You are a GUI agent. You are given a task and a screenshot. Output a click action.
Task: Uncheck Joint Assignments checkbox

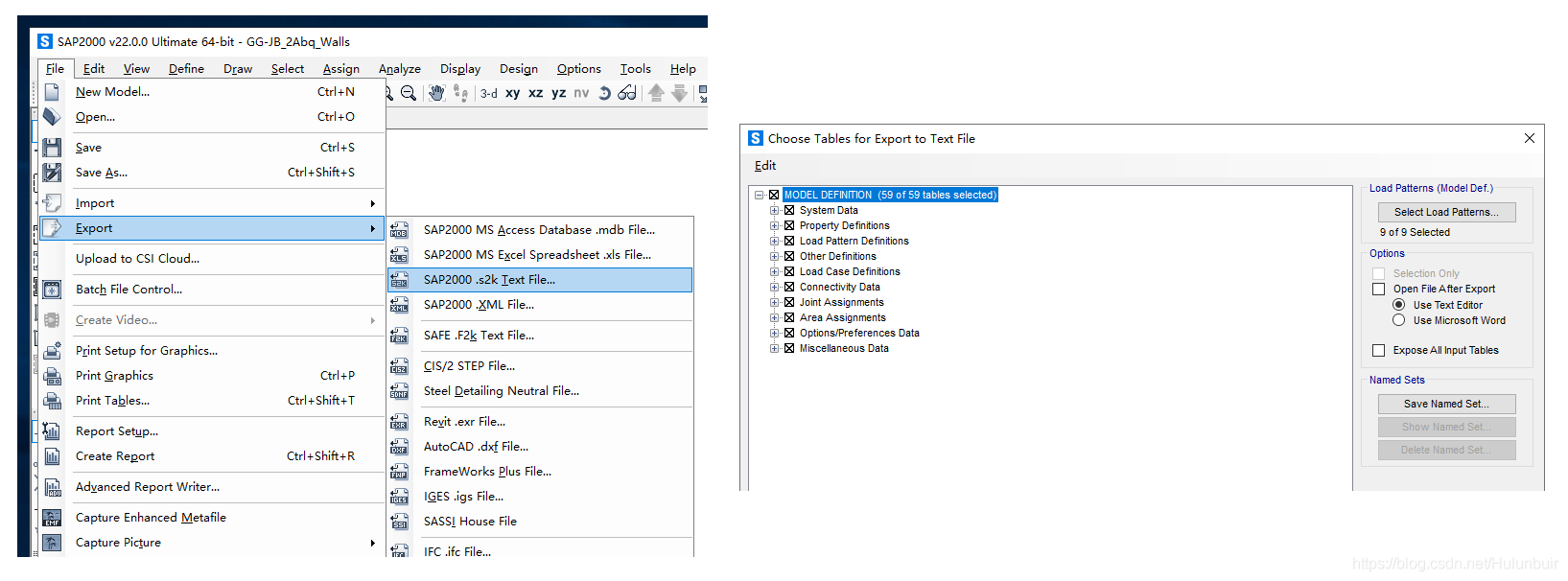789,302
